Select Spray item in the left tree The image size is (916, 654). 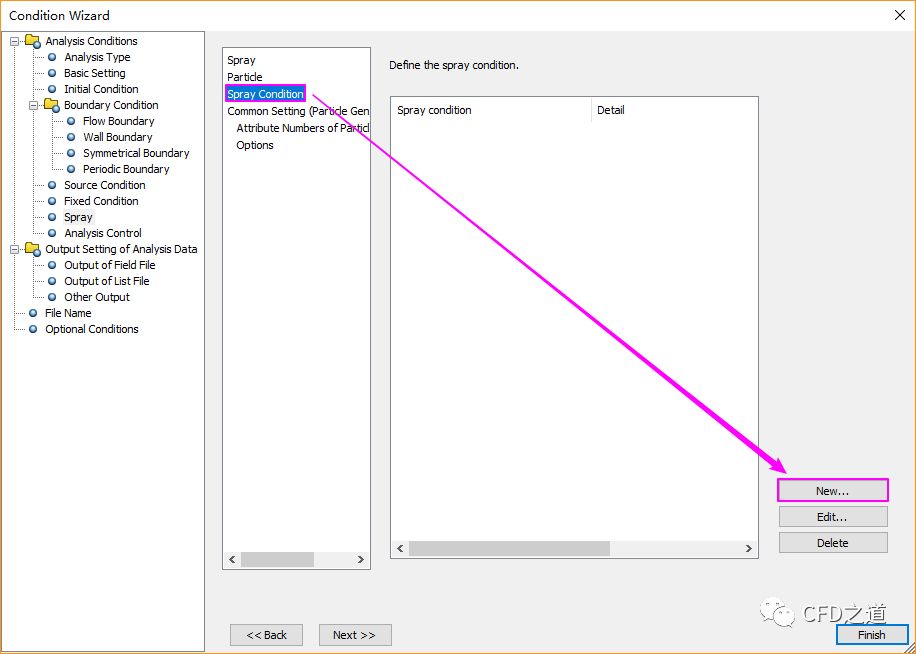pos(78,217)
